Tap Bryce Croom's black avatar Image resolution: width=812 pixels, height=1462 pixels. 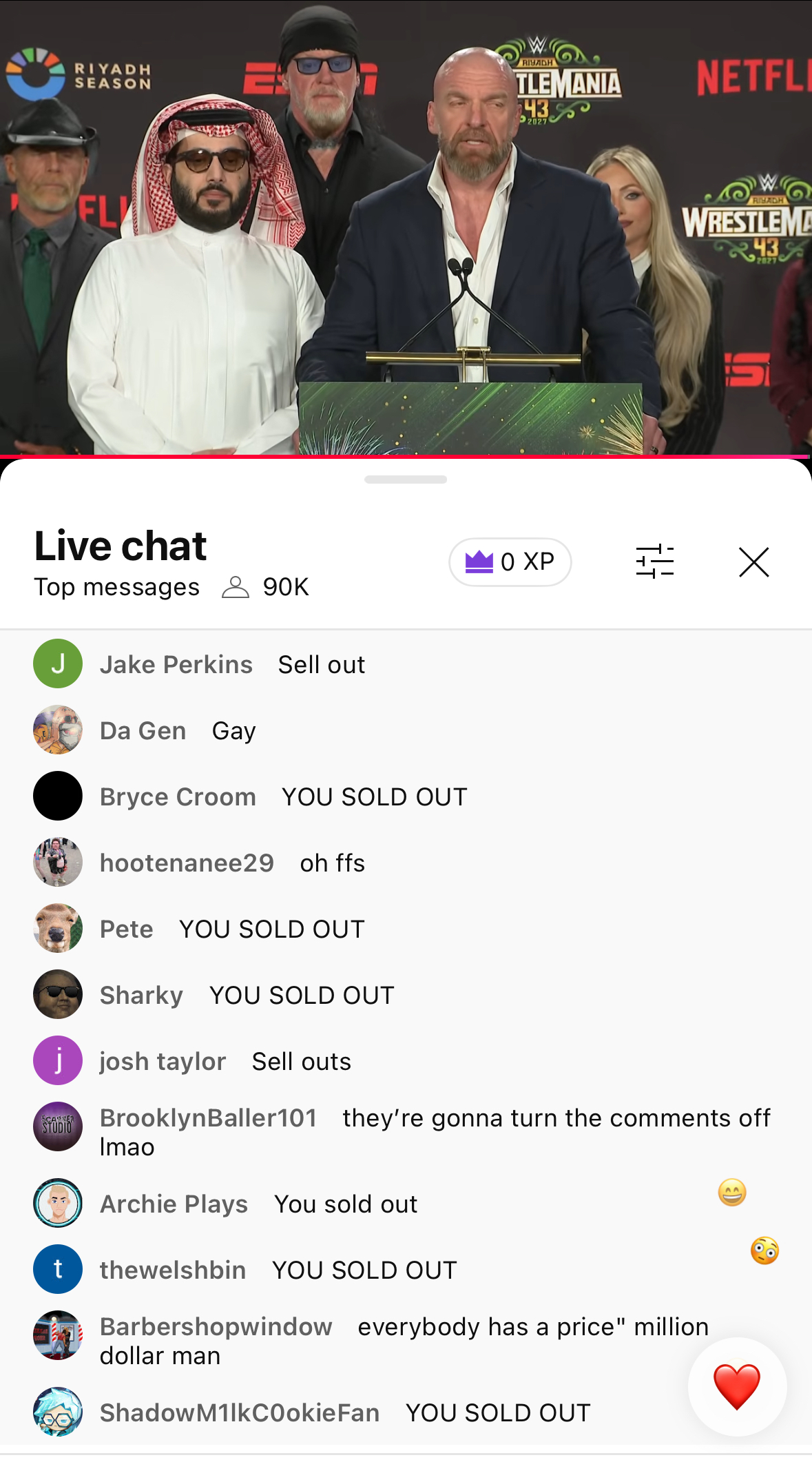(x=58, y=796)
